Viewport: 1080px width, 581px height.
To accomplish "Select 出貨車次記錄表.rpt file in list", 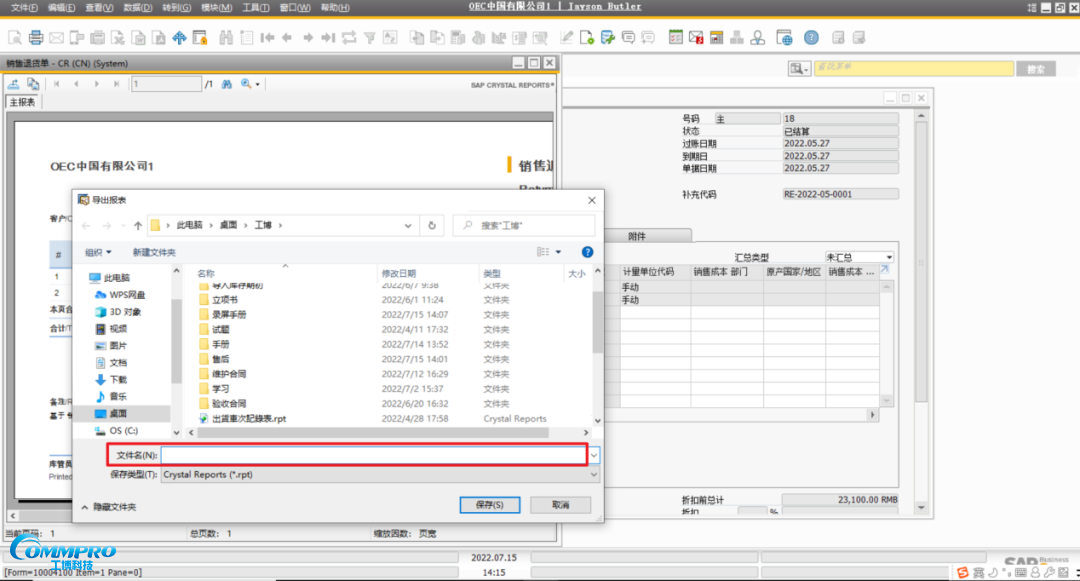I will tap(249, 419).
